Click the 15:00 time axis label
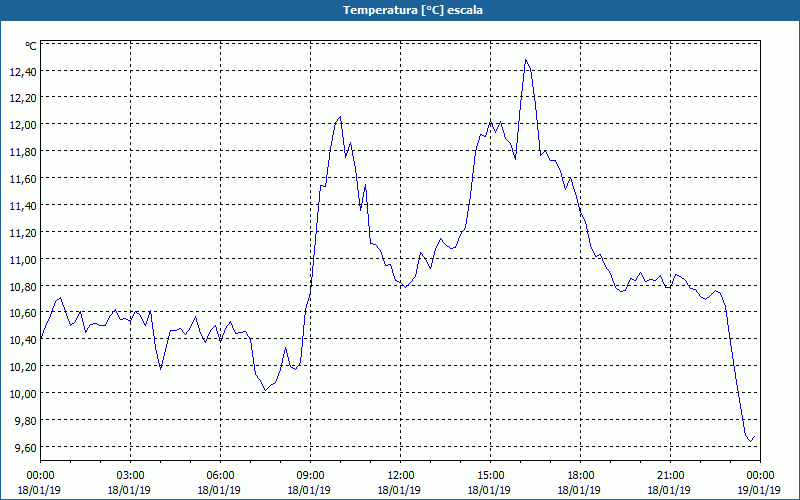 pyautogui.click(x=491, y=476)
